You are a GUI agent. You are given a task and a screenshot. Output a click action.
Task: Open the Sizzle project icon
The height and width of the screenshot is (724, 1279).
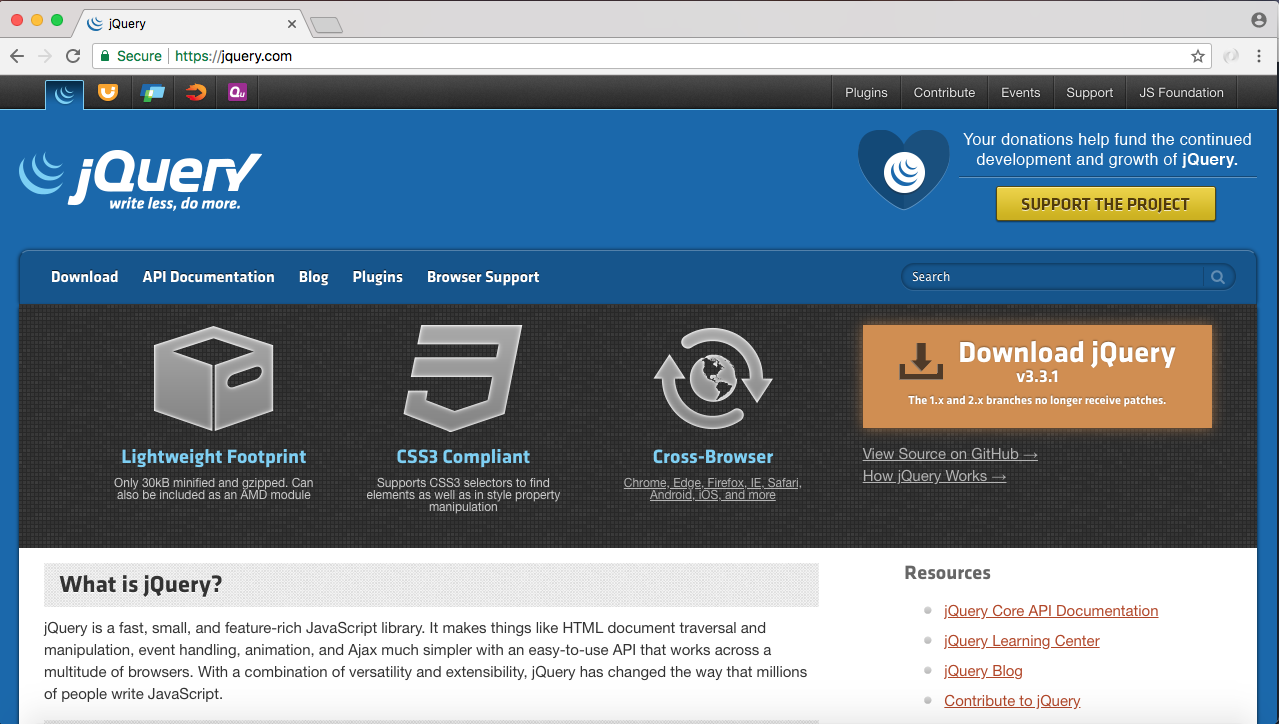coord(195,93)
